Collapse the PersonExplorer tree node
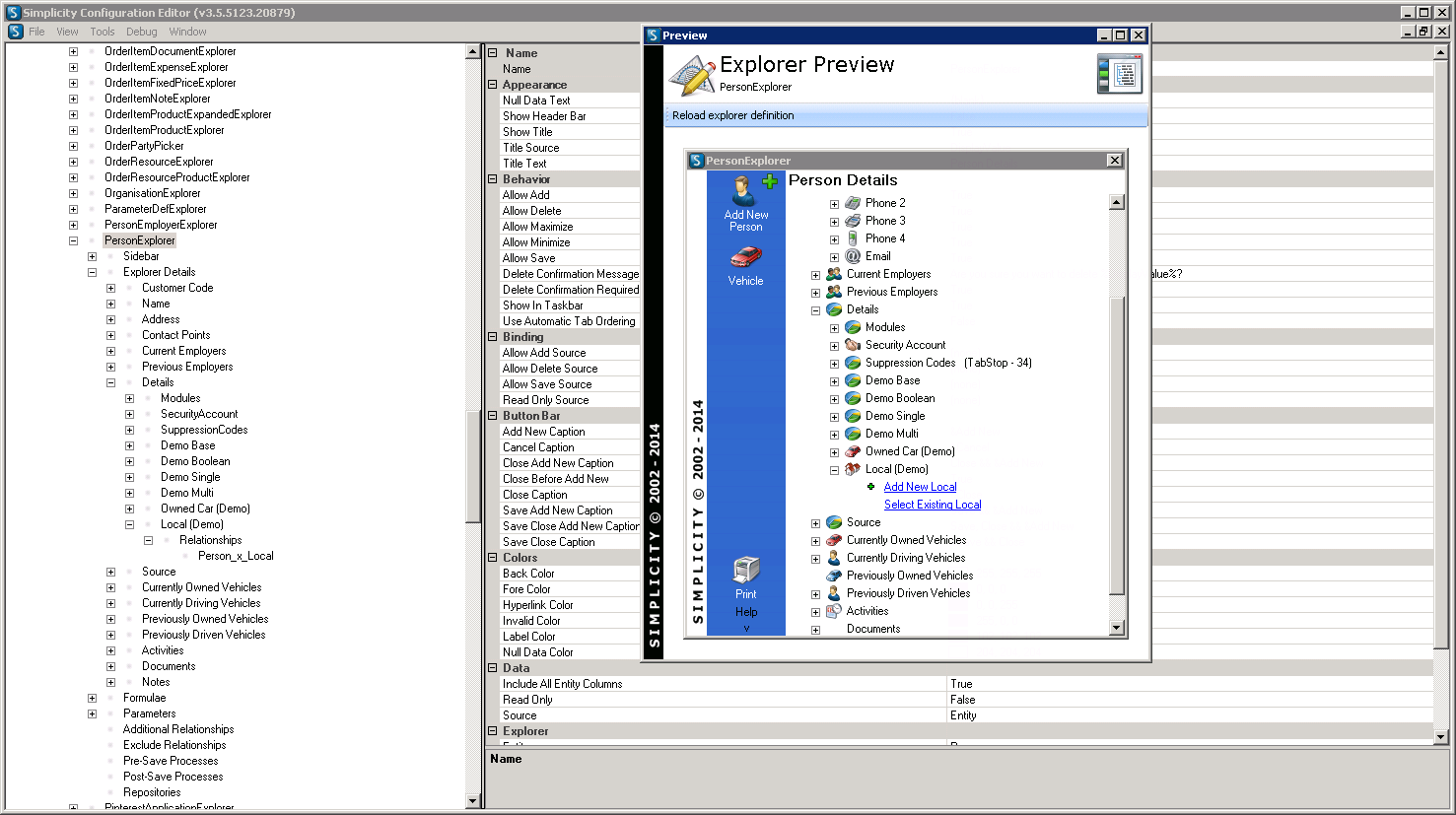This screenshot has width=1456, height=815. (73, 240)
